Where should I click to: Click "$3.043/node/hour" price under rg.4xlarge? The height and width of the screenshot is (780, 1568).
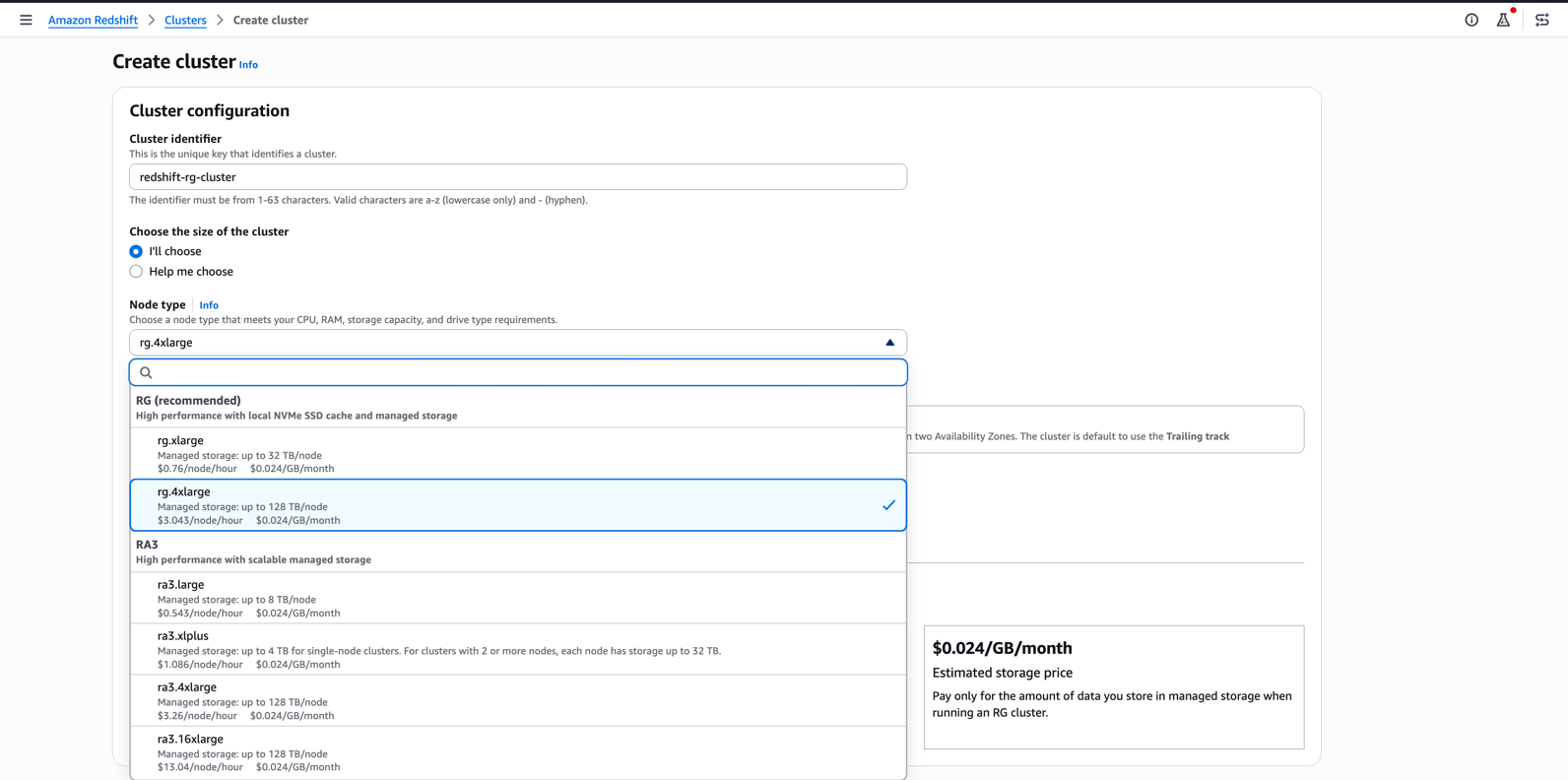(x=200, y=520)
